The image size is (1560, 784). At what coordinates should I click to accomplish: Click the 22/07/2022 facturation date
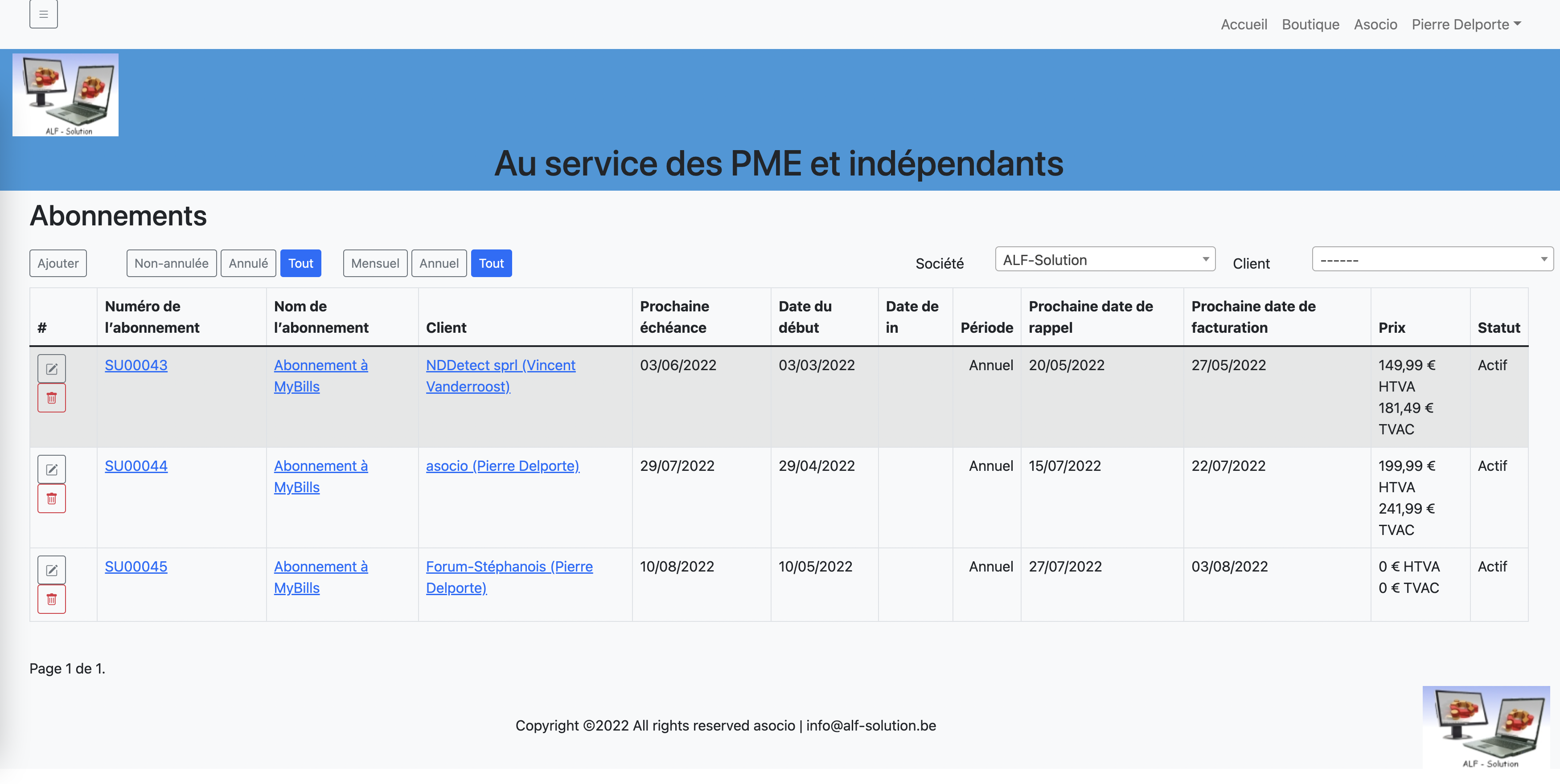point(1229,465)
